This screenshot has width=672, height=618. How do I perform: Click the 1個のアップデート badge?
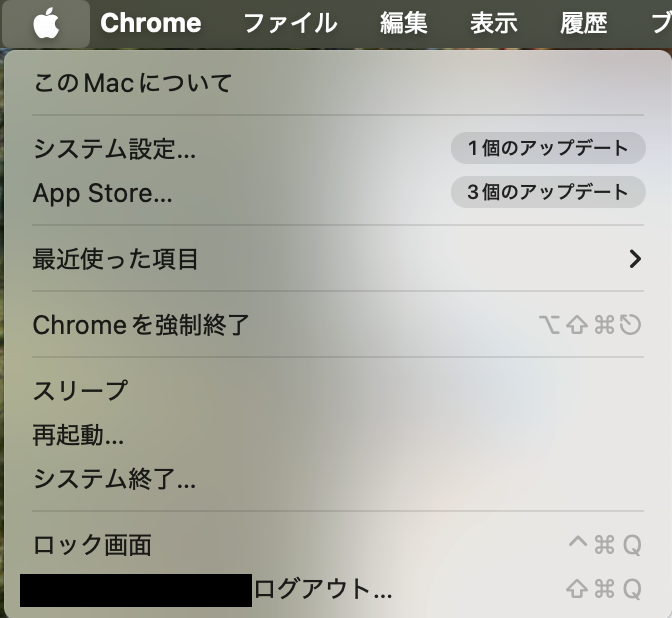[x=548, y=148]
